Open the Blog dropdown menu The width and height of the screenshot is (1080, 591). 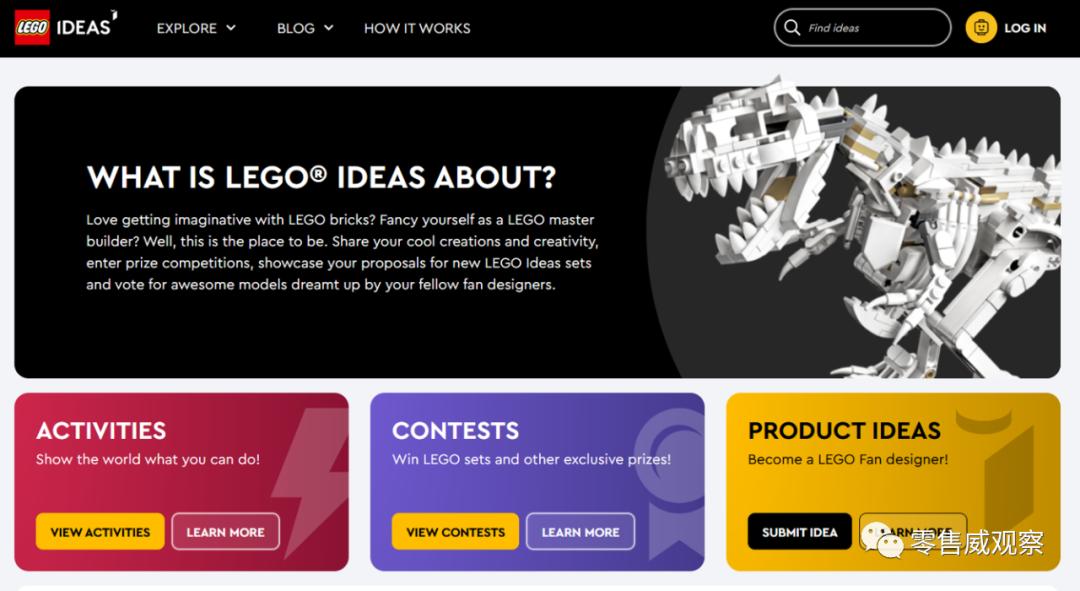[x=305, y=28]
